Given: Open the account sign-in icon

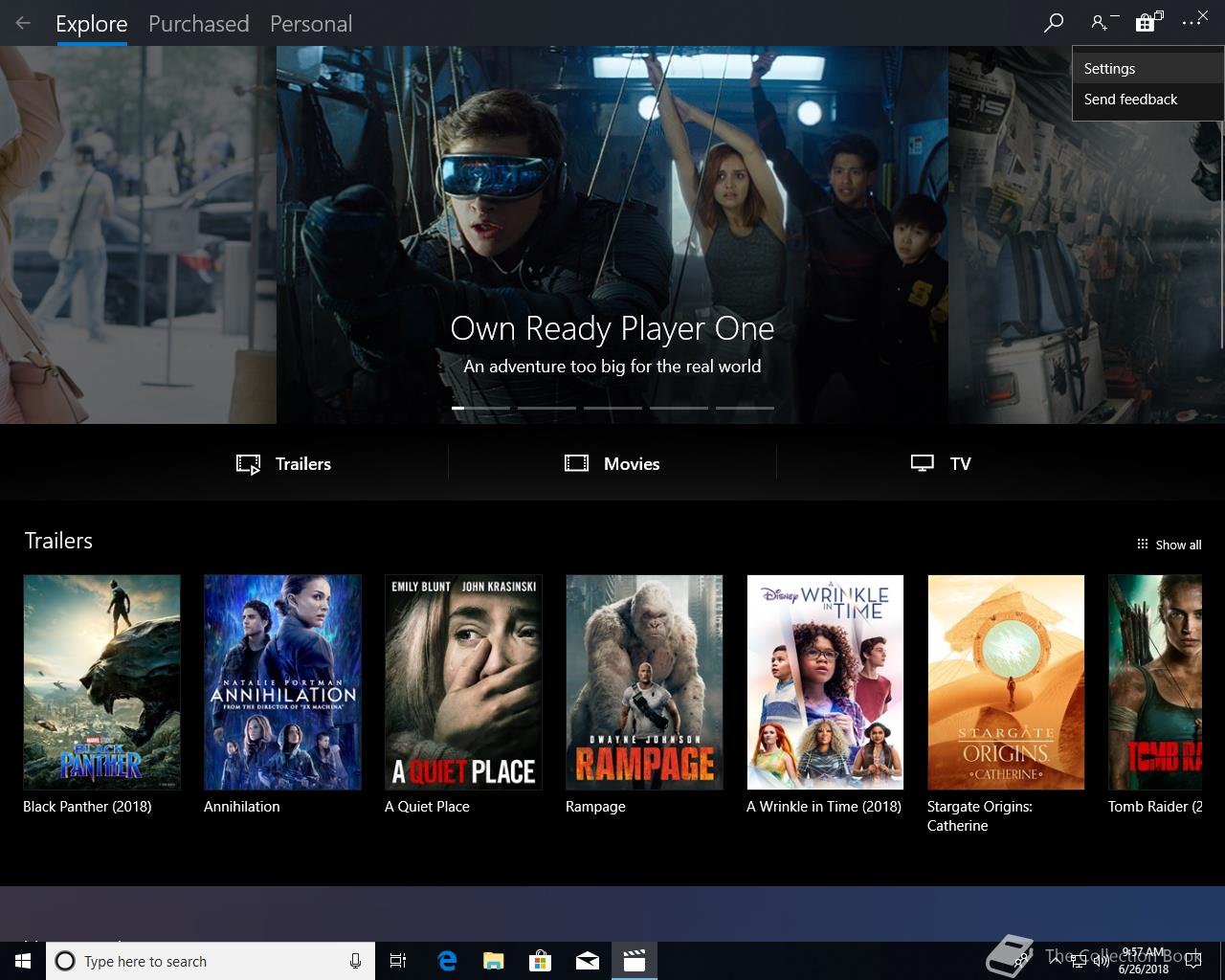Looking at the screenshot, I should 1100,23.
